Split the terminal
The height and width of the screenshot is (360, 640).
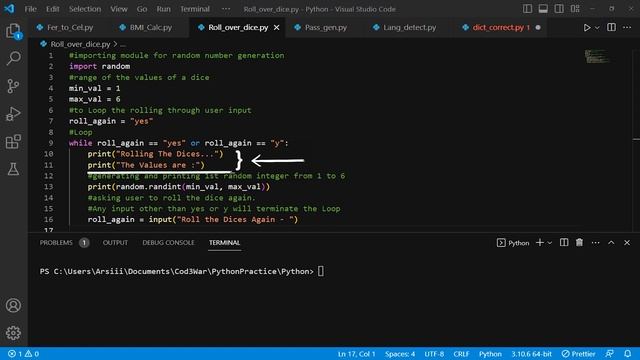(x=564, y=242)
